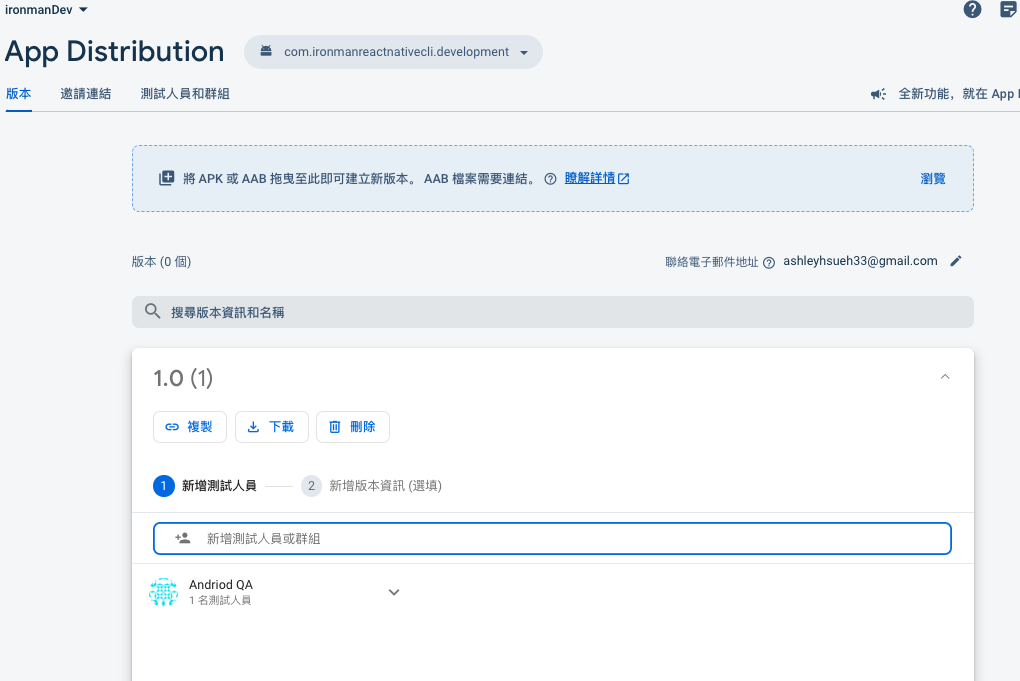Click the upload file icon in drop zone

coord(167,178)
